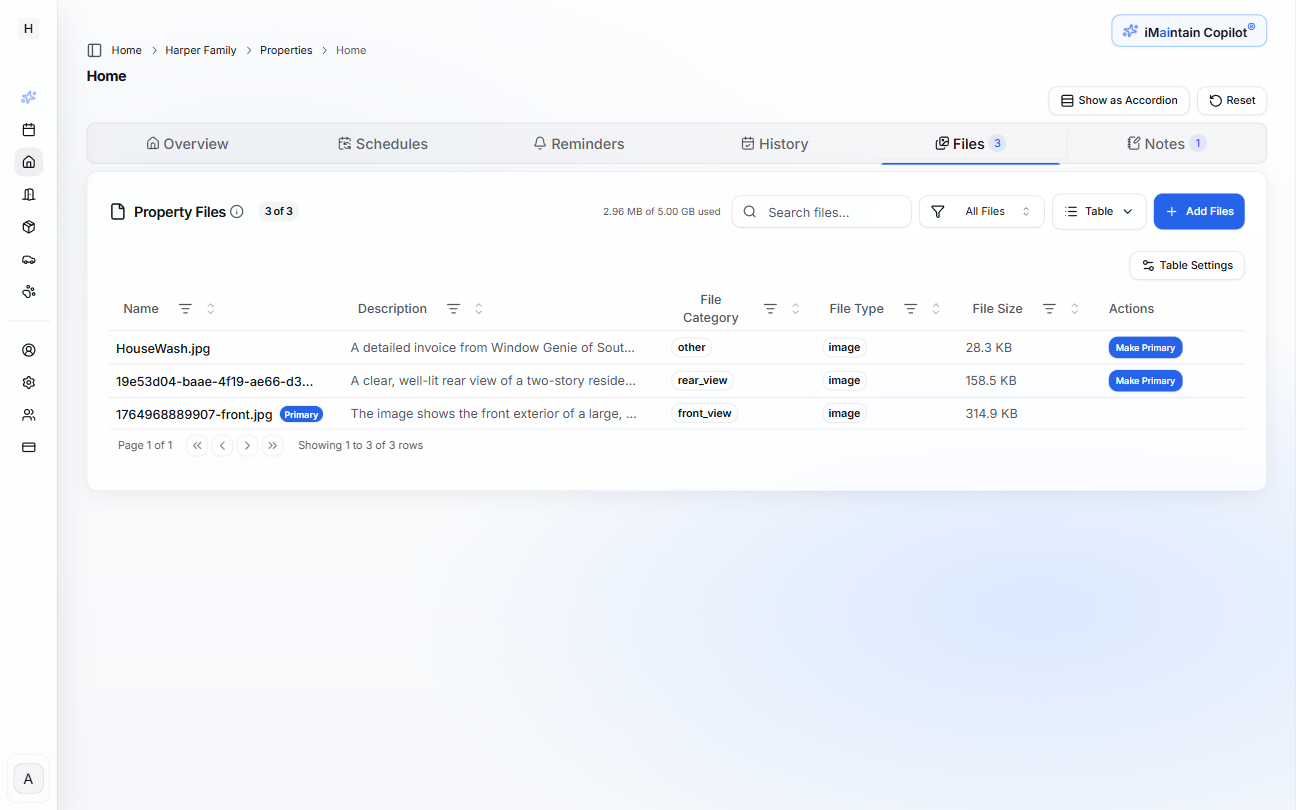Switch to the Notes tab
Image resolution: width=1296 pixels, height=810 pixels.
(1165, 144)
